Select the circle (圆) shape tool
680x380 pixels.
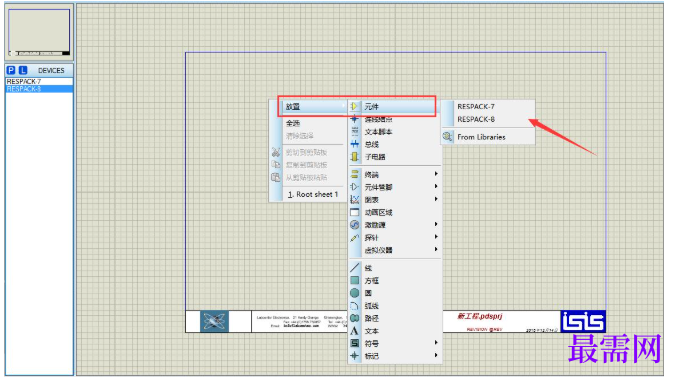(x=394, y=293)
